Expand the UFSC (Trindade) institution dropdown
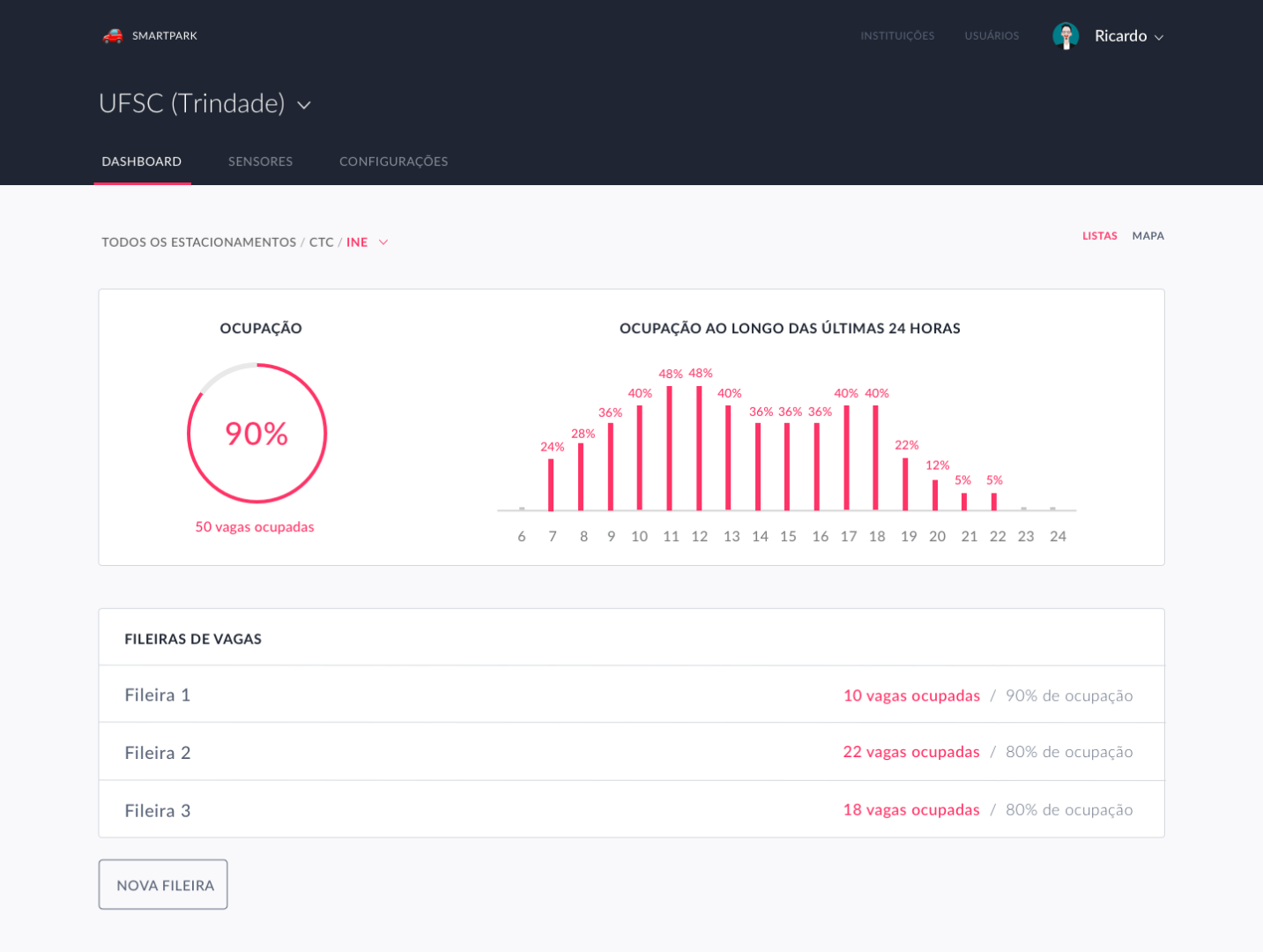1263x952 pixels. pyautogui.click(x=304, y=105)
